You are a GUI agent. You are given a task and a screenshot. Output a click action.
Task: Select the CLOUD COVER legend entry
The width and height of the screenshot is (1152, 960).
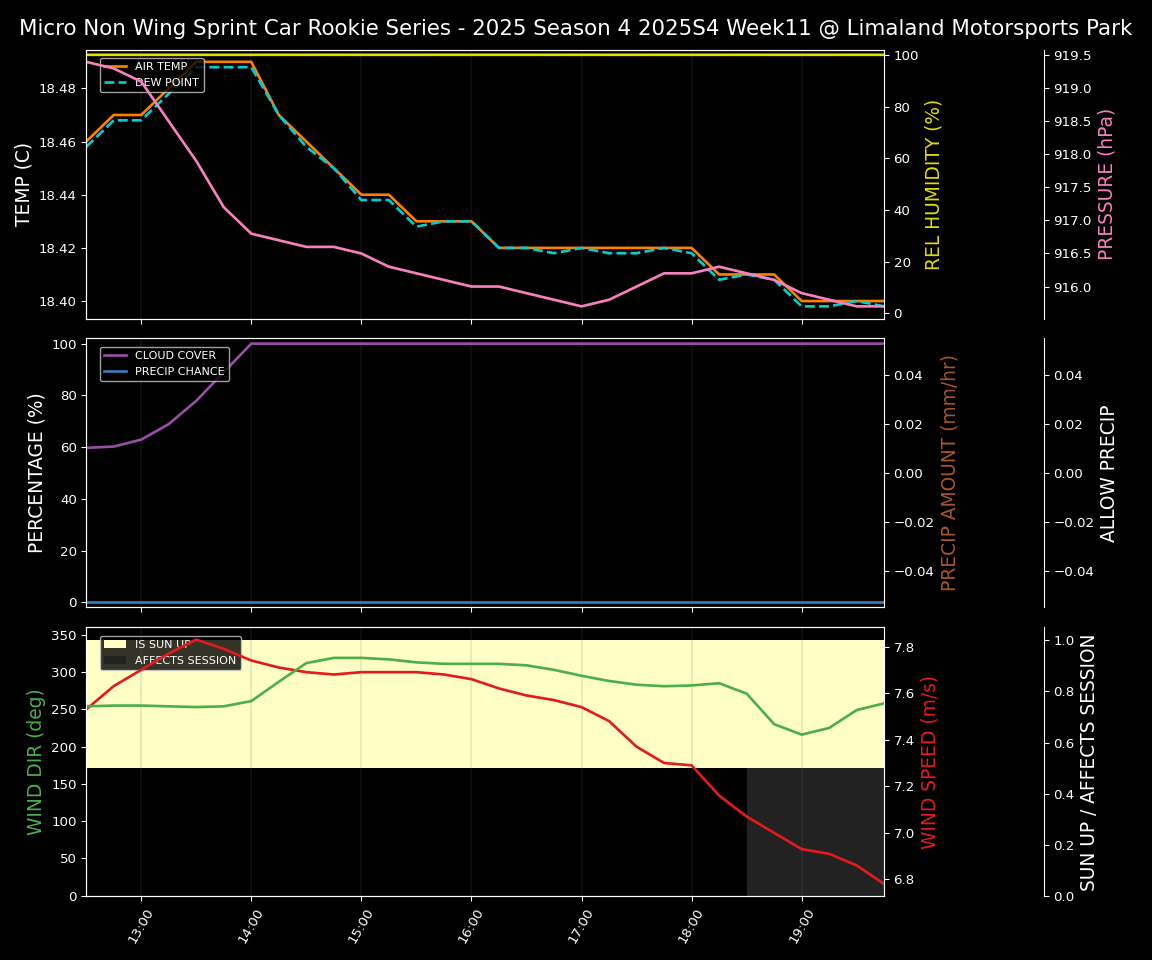tap(175, 356)
